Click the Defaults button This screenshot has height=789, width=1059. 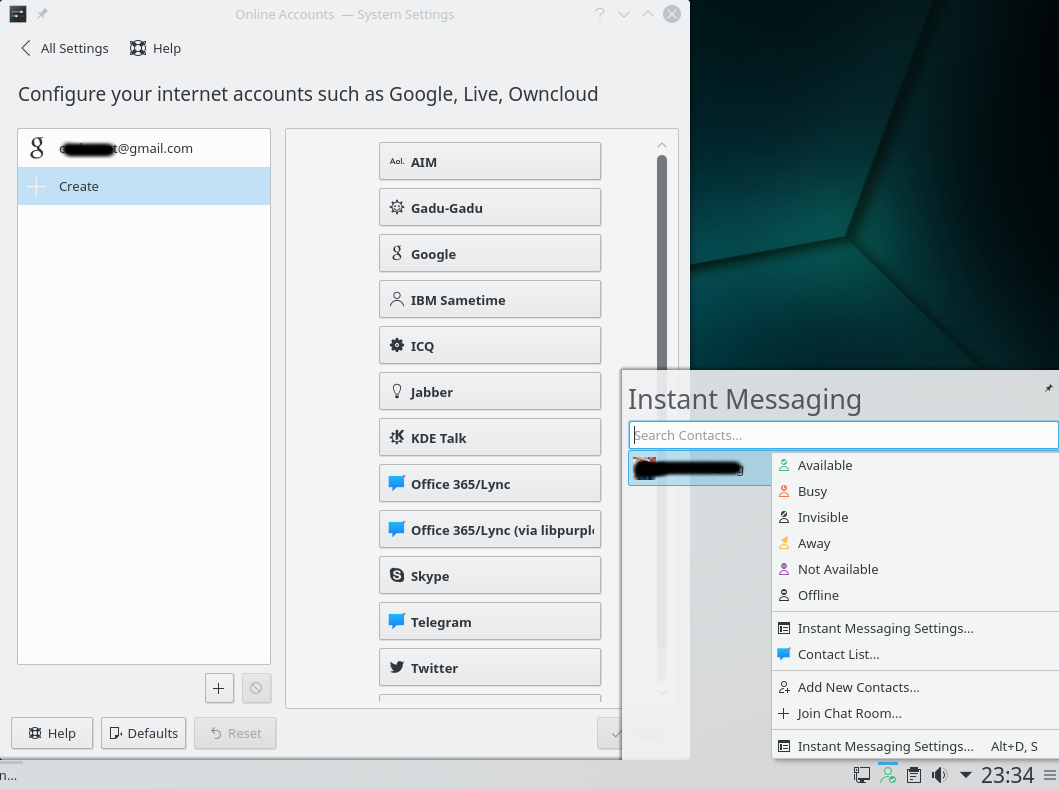143,733
